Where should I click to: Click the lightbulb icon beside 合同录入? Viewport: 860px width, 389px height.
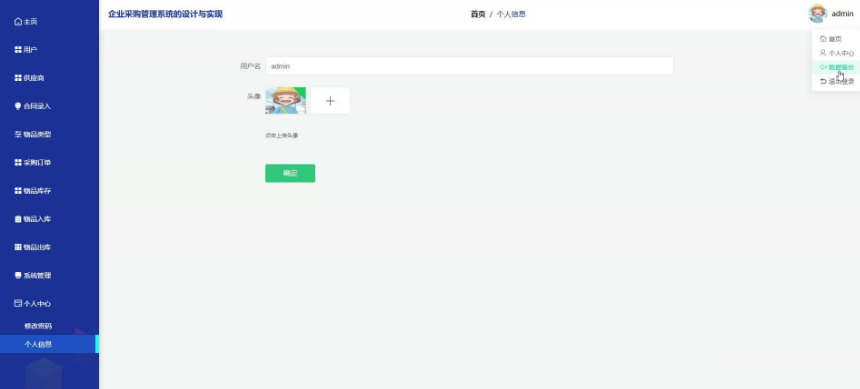(x=18, y=106)
